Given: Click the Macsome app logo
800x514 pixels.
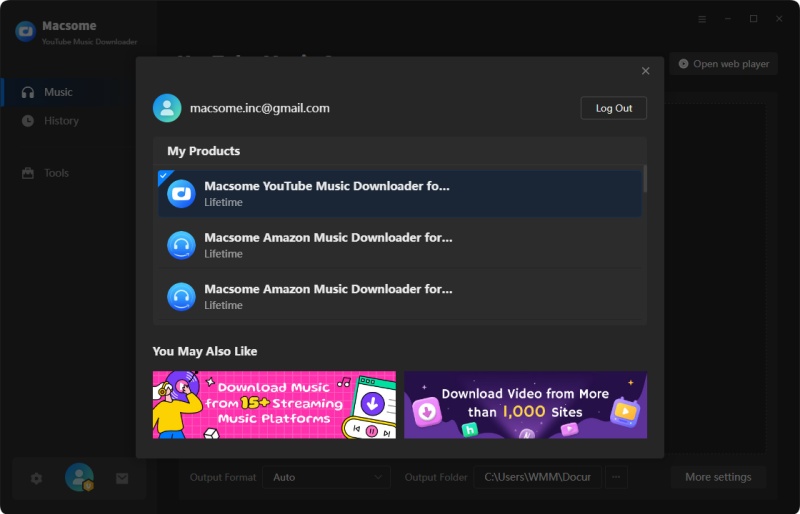Looking at the screenshot, I should [x=26, y=32].
